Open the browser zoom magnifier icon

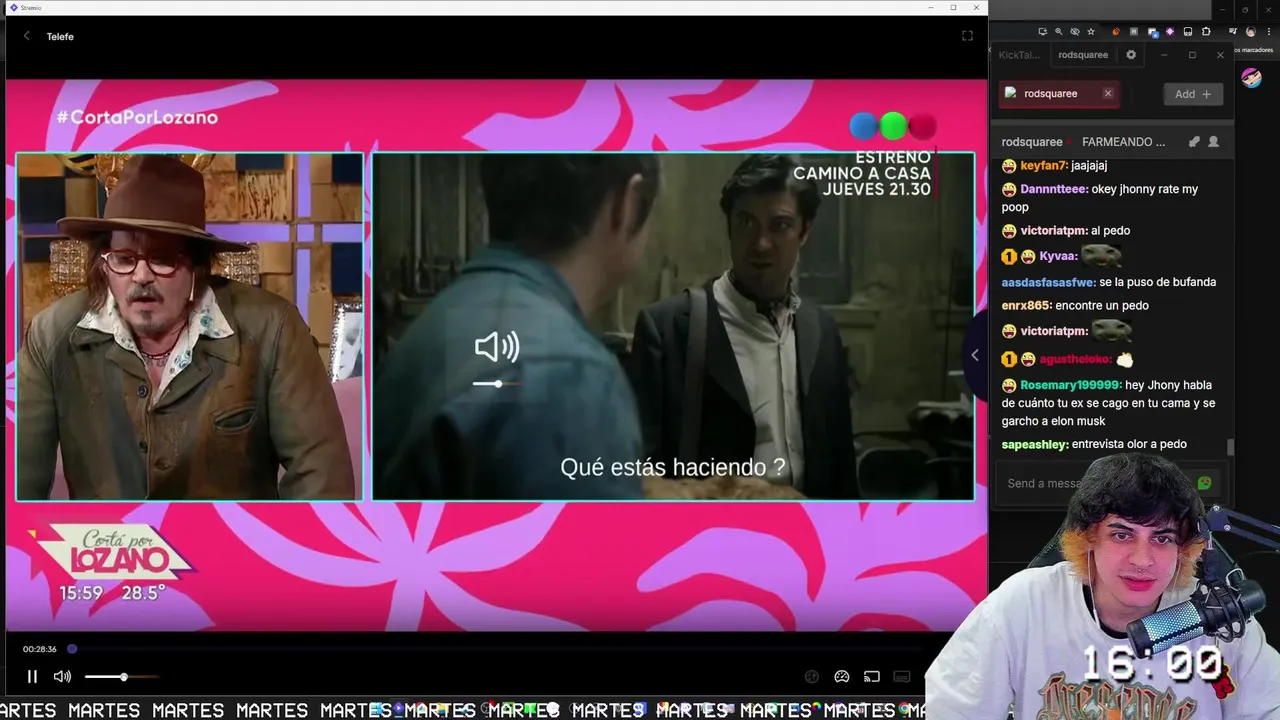click(1058, 32)
